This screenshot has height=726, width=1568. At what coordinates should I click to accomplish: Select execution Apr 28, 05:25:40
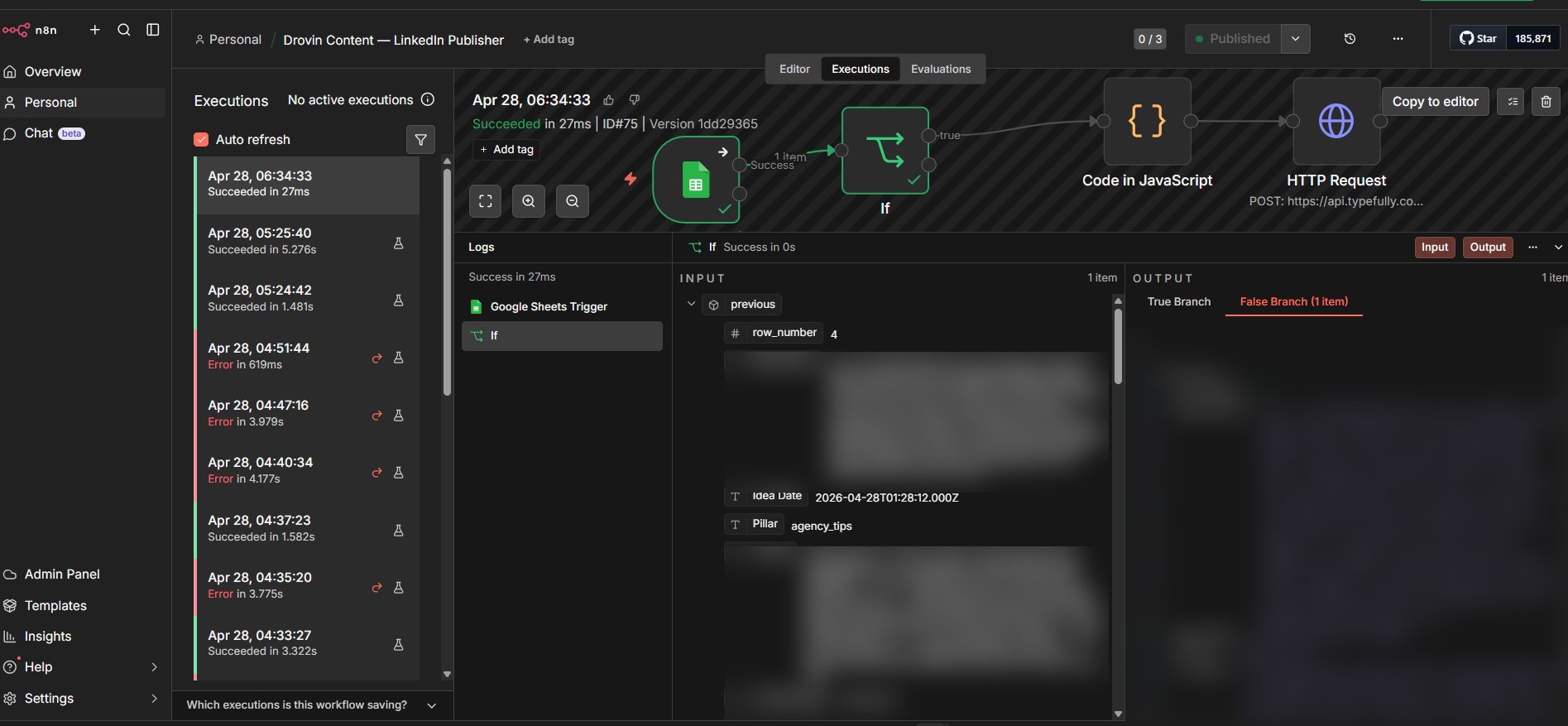click(x=307, y=242)
